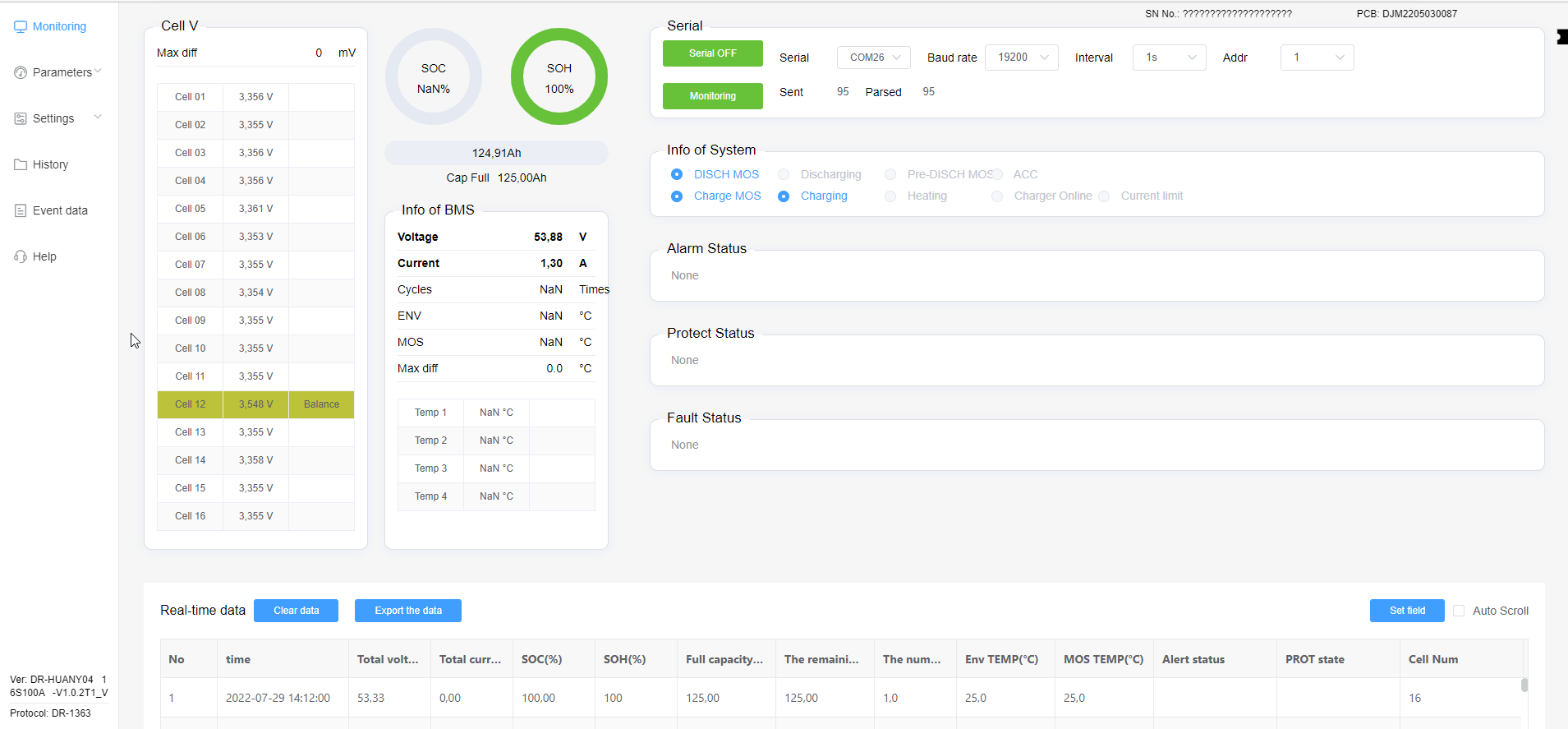Click the green Monitoring button

click(713, 96)
